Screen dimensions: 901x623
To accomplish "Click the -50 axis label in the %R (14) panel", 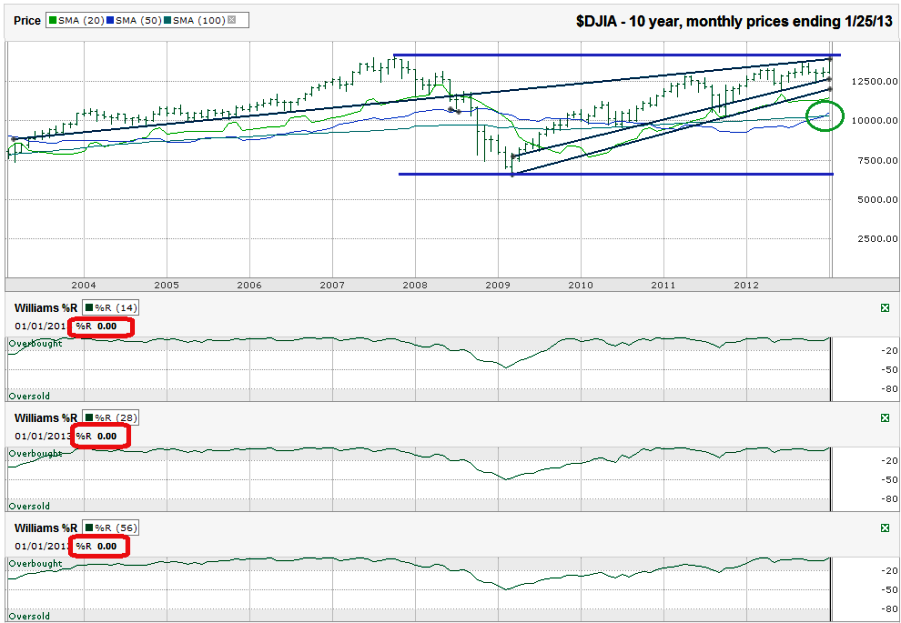I will coord(890,370).
